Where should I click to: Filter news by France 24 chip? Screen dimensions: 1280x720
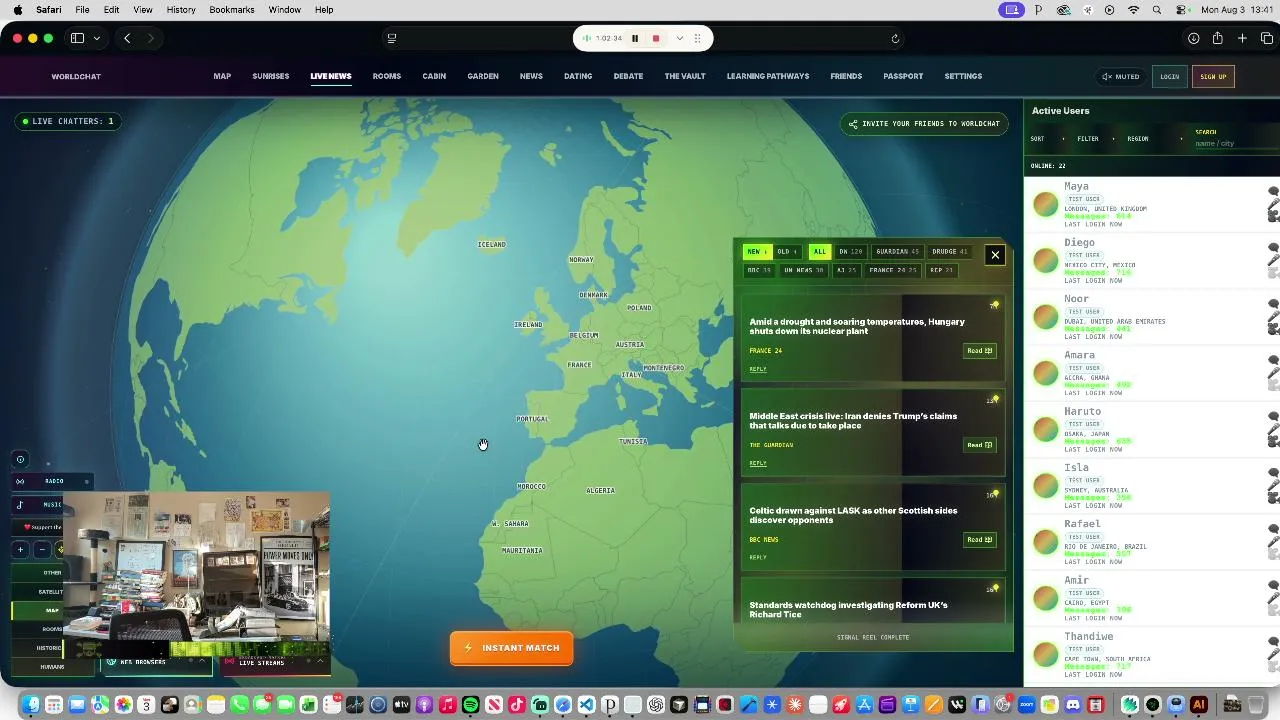(x=893, y=270)
